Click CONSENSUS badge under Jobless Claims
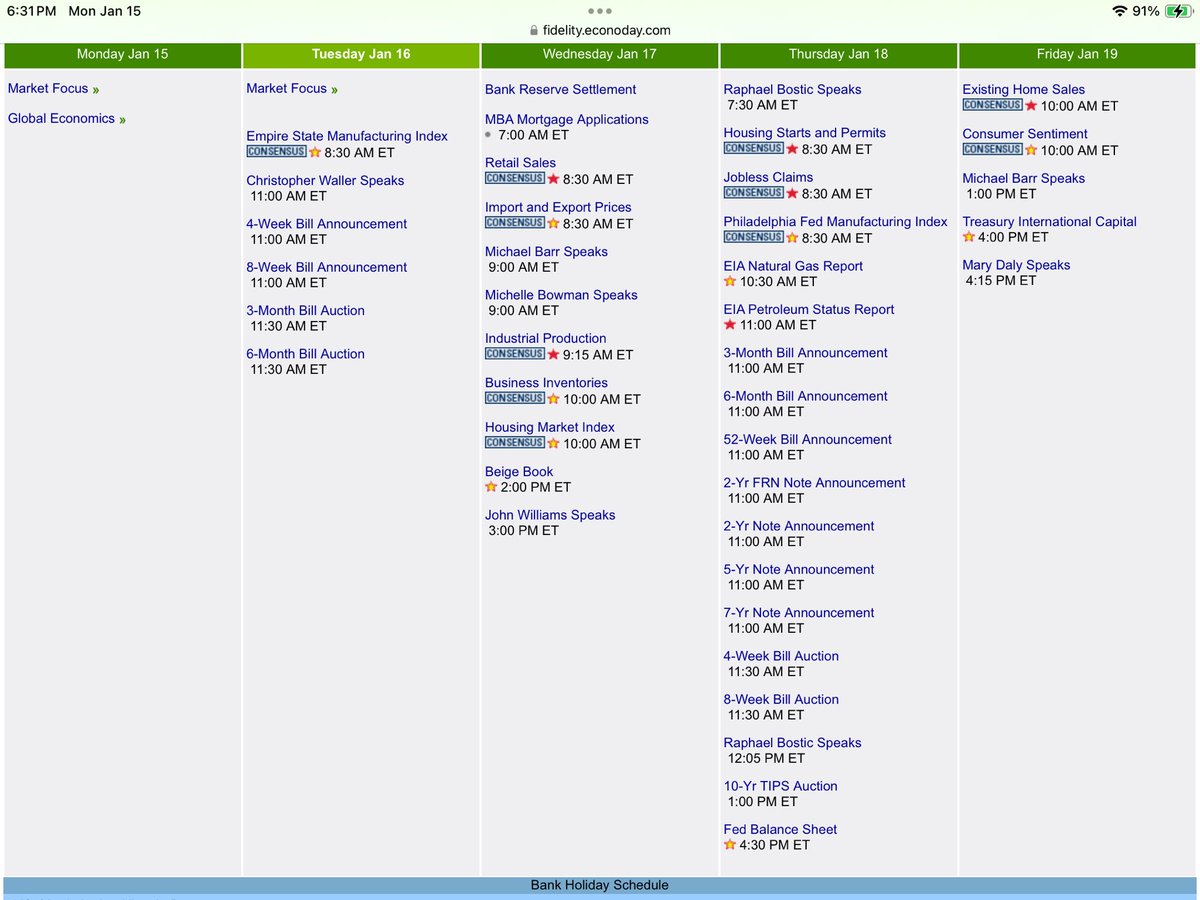 point(754,192)
